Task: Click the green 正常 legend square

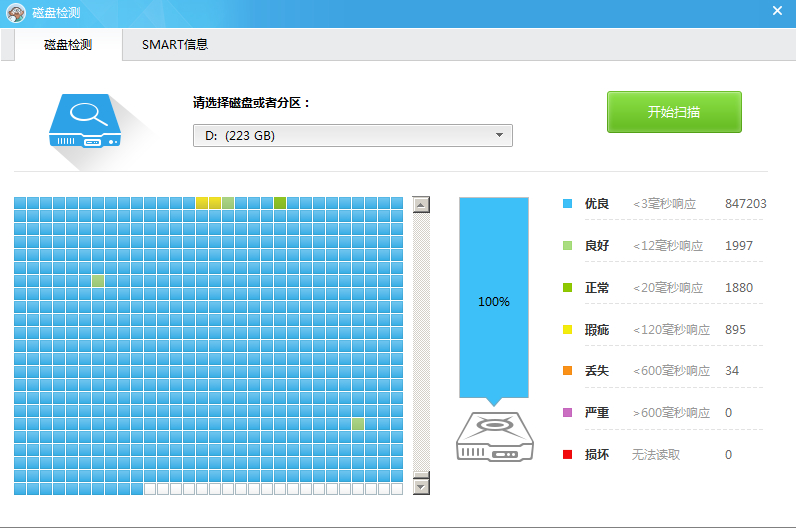Action: point(568,288)
